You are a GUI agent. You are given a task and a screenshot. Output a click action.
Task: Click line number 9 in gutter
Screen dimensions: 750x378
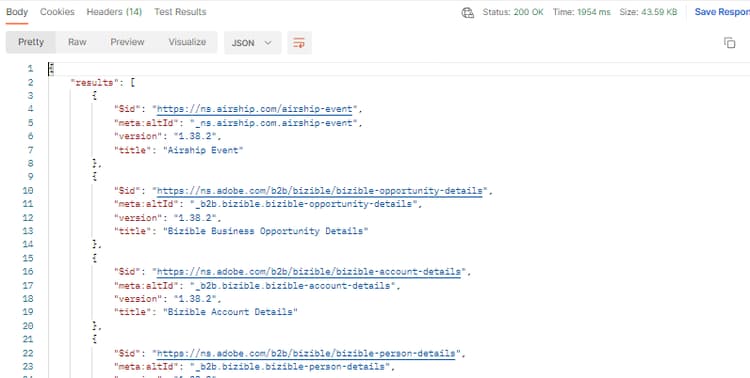pyautogui.click(x=30, y=177)
